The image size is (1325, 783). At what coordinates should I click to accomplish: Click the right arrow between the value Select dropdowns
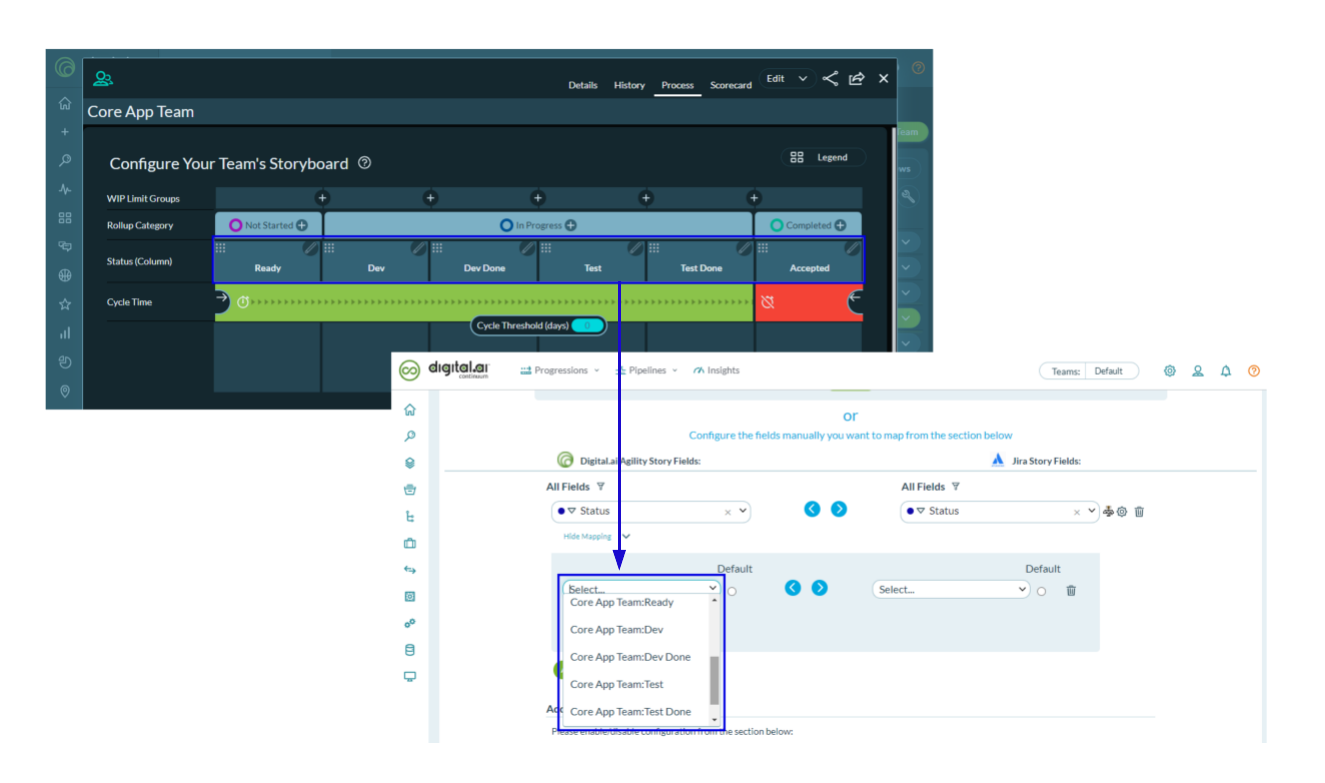[x=820, y=588]
